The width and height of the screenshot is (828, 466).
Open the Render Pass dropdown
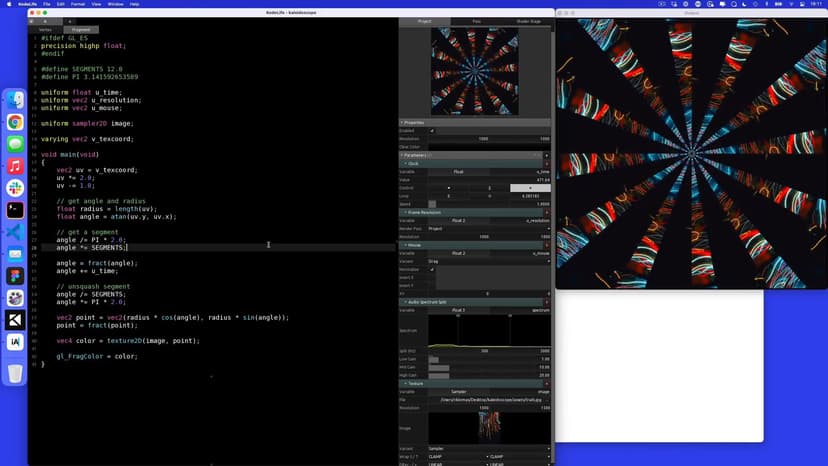click(489, 228)
